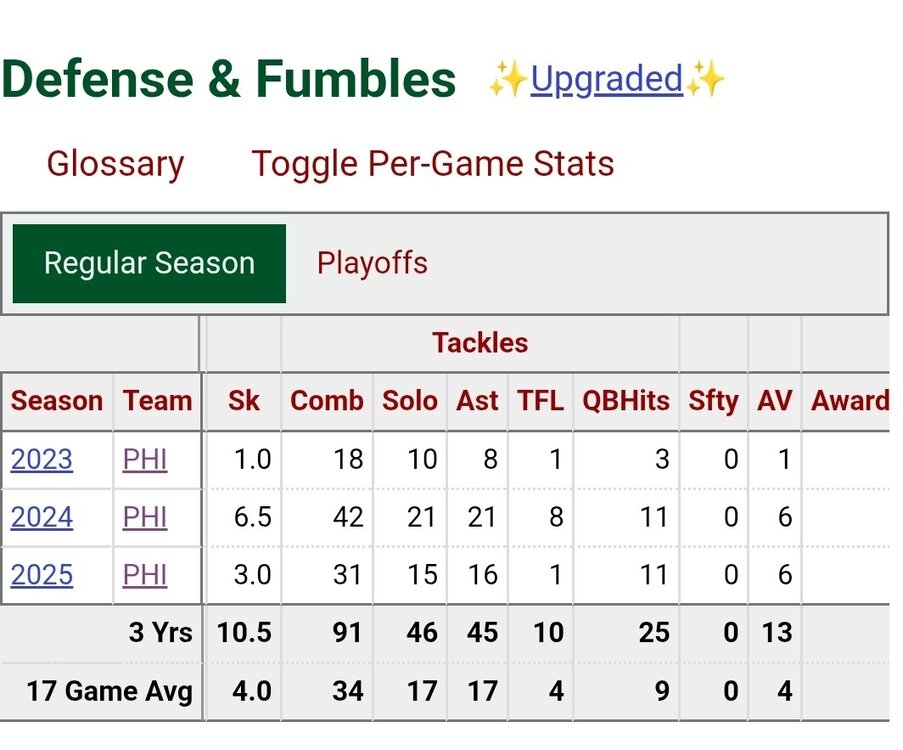Viewport: 903px width, 750px height.
Task: Click the PHI team link for 2024
Action: (145, 517)
